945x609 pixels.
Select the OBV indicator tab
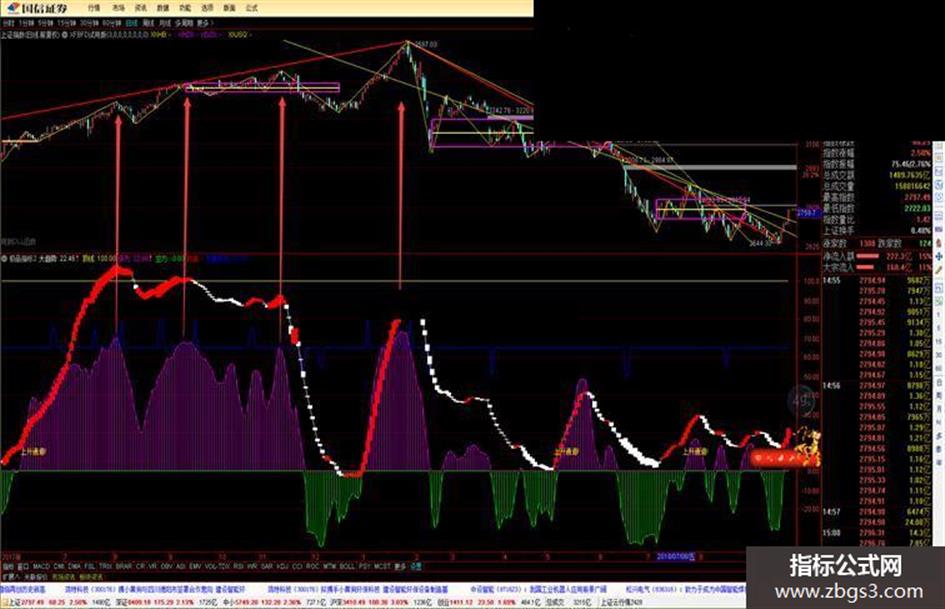coord(166,567)
